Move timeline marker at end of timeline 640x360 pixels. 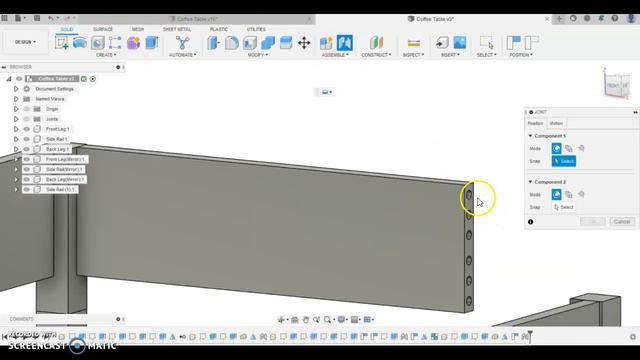pos(530,336)
